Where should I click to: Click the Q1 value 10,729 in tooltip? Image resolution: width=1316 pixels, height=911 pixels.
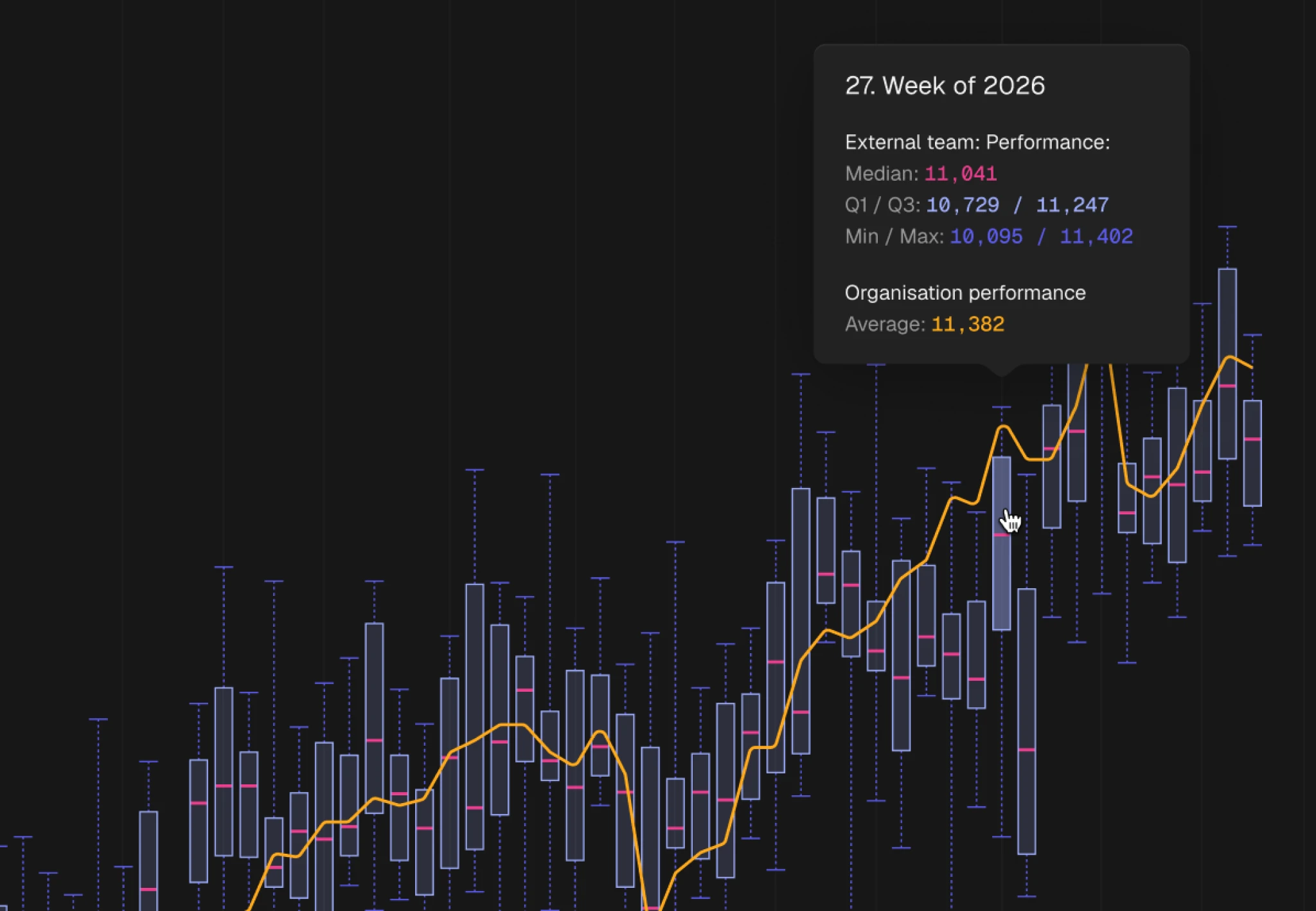pyautogui.click(x=962, y=205)
